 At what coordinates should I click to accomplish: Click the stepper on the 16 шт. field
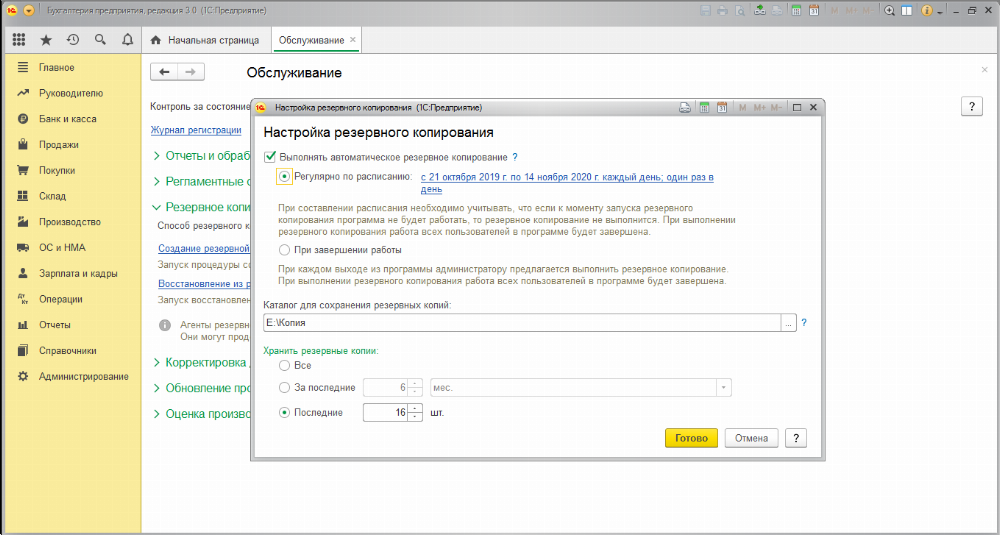click(x=415, y=413)
